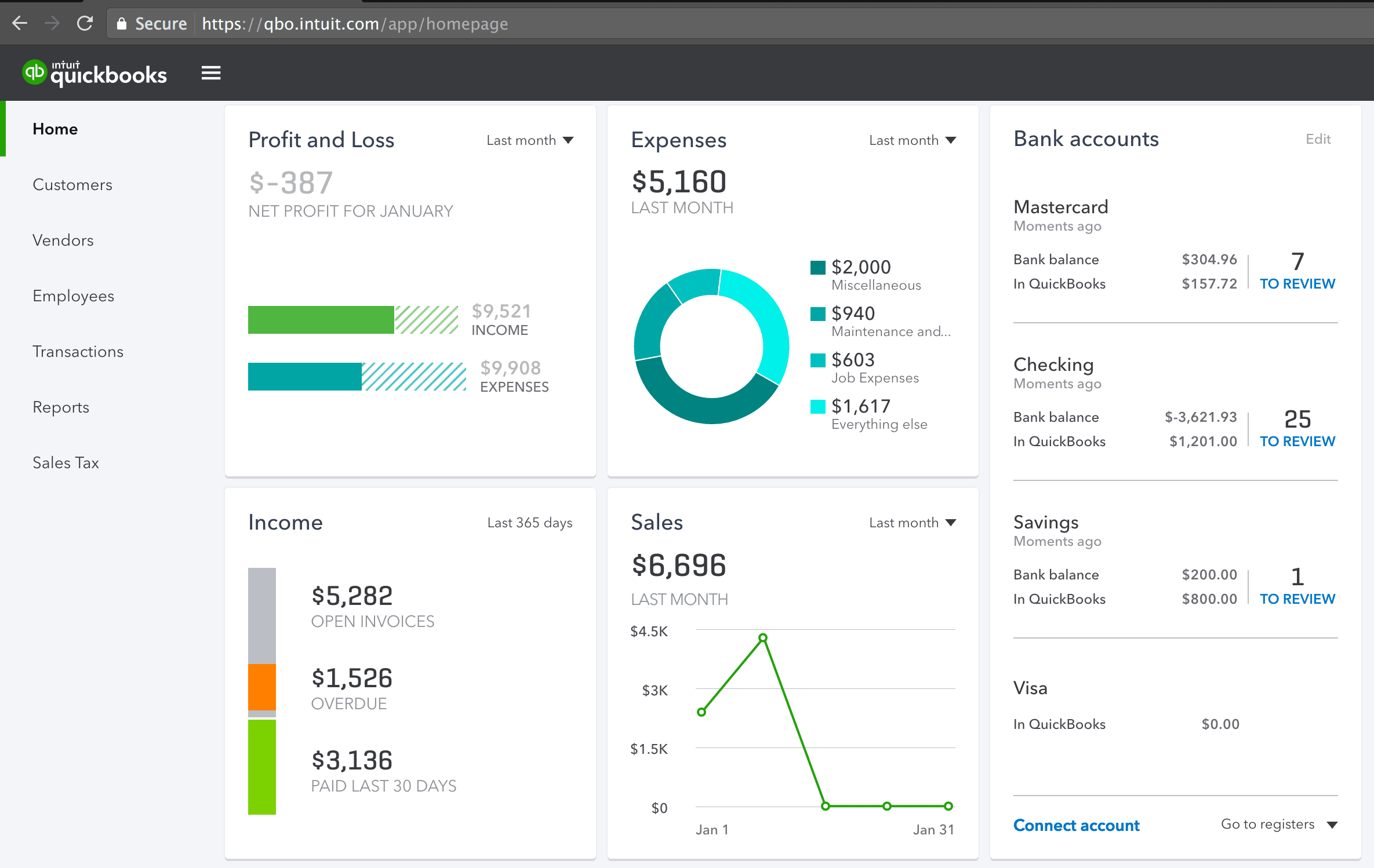
Task: Open the Sales Last month dropdown
Action: click(912, 522)
